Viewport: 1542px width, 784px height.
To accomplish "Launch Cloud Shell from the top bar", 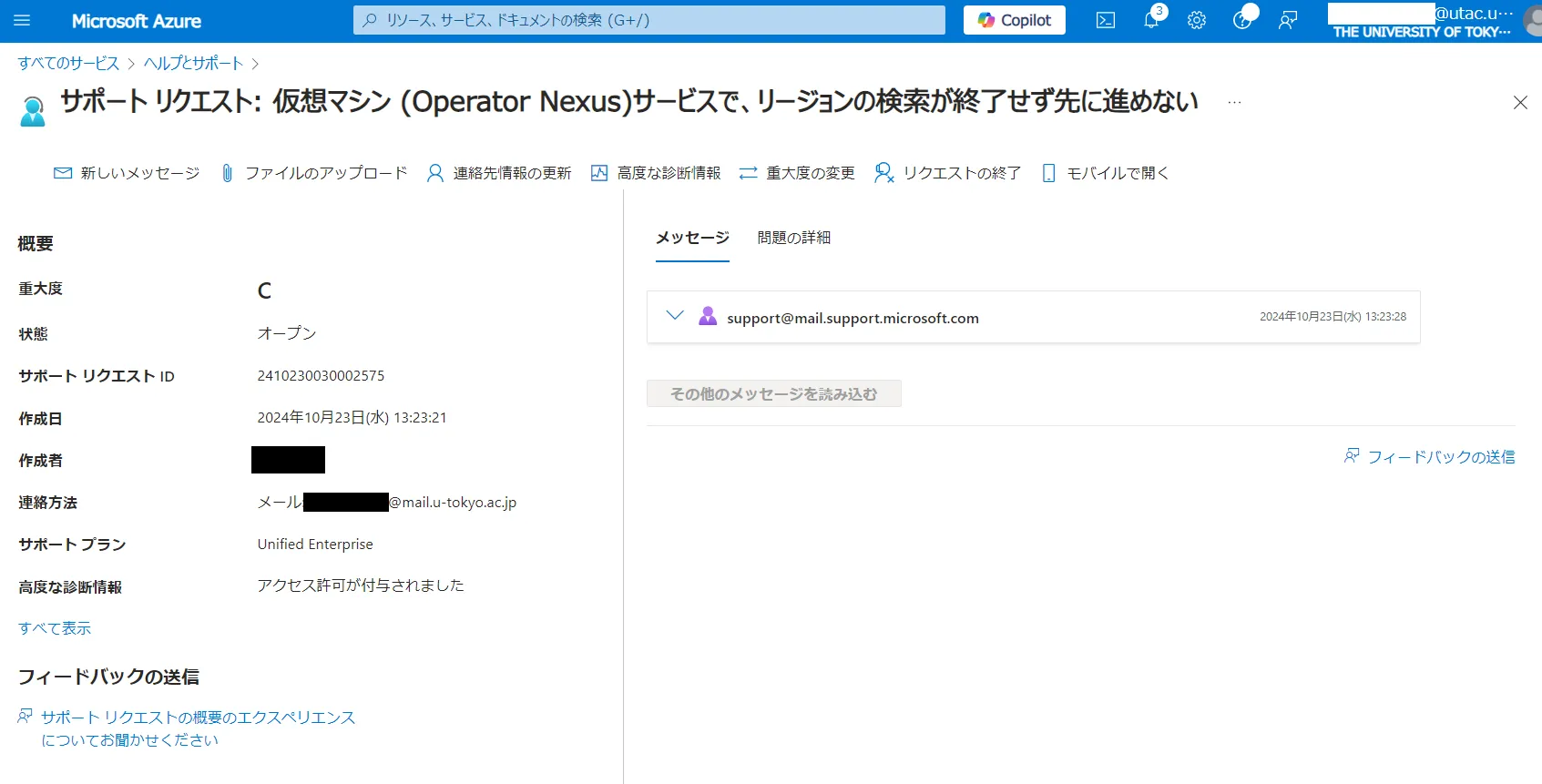I will point(1105,20).
